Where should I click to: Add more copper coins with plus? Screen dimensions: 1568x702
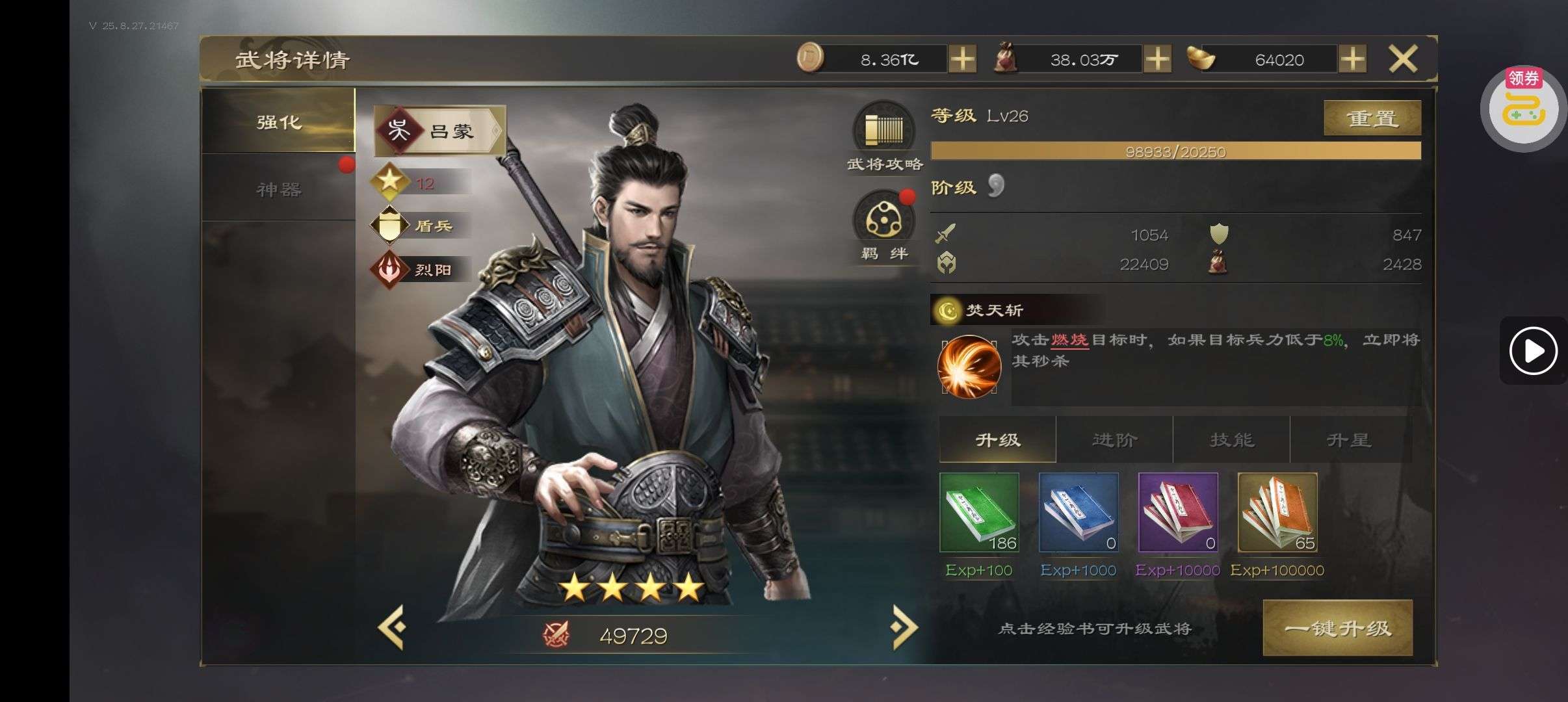[962, 60]
